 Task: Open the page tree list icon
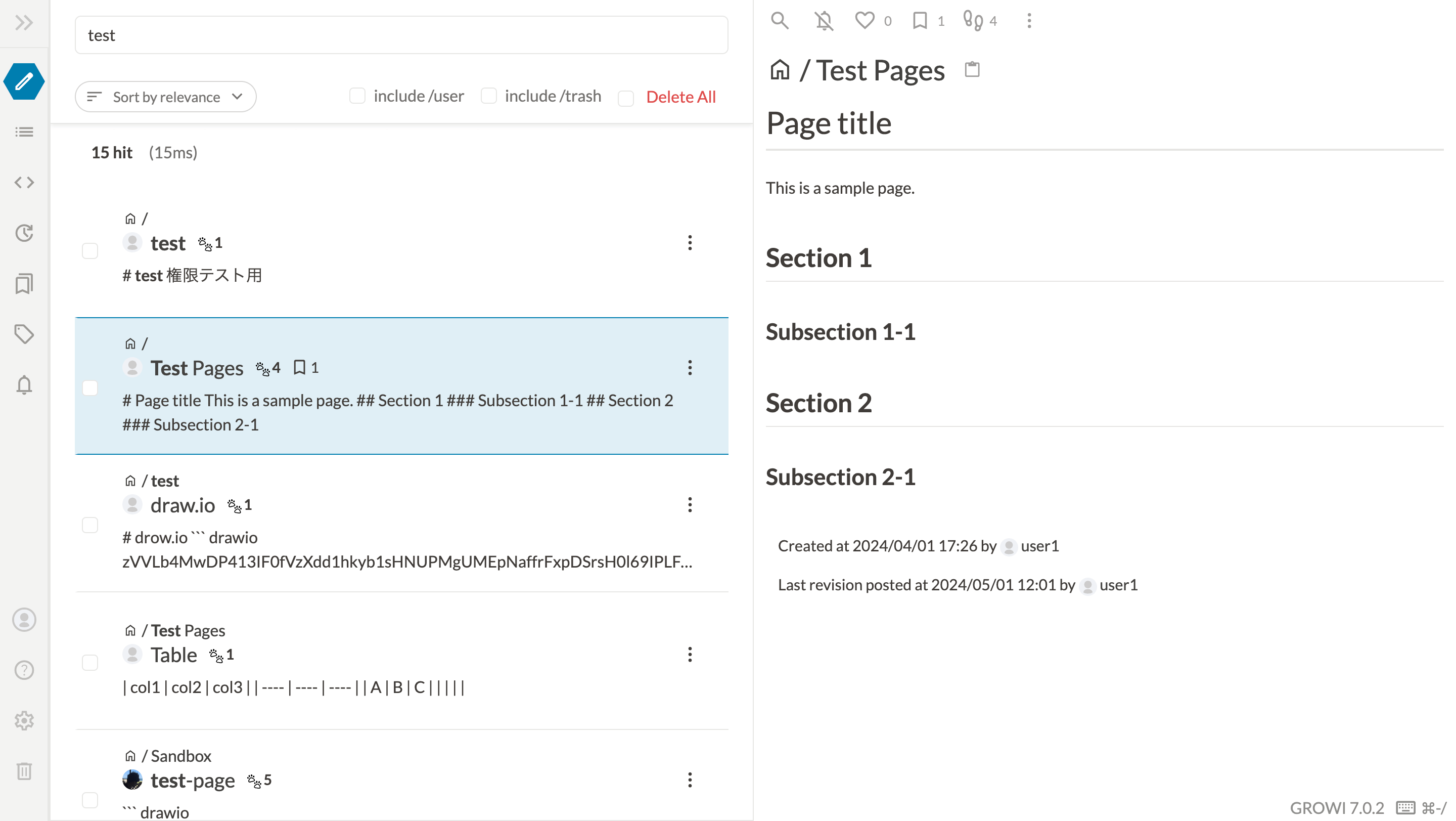(24, 132)
